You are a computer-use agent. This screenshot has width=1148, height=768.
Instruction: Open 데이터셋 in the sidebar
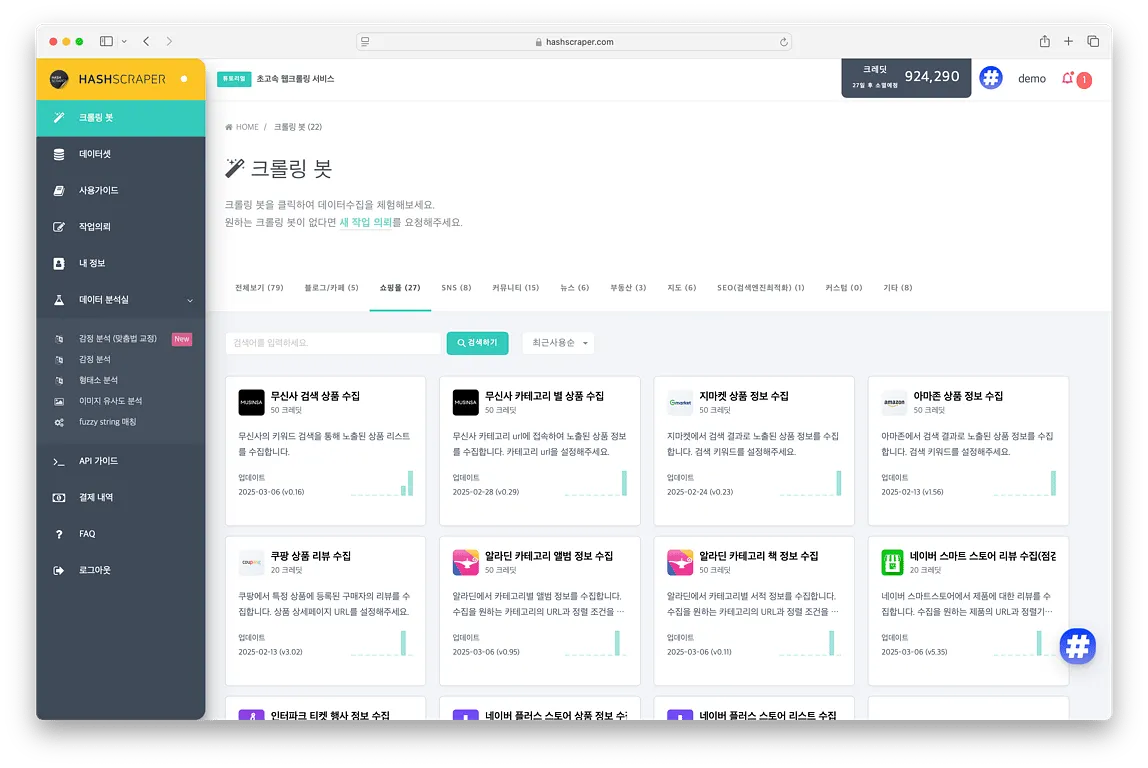tap(95, 154)
